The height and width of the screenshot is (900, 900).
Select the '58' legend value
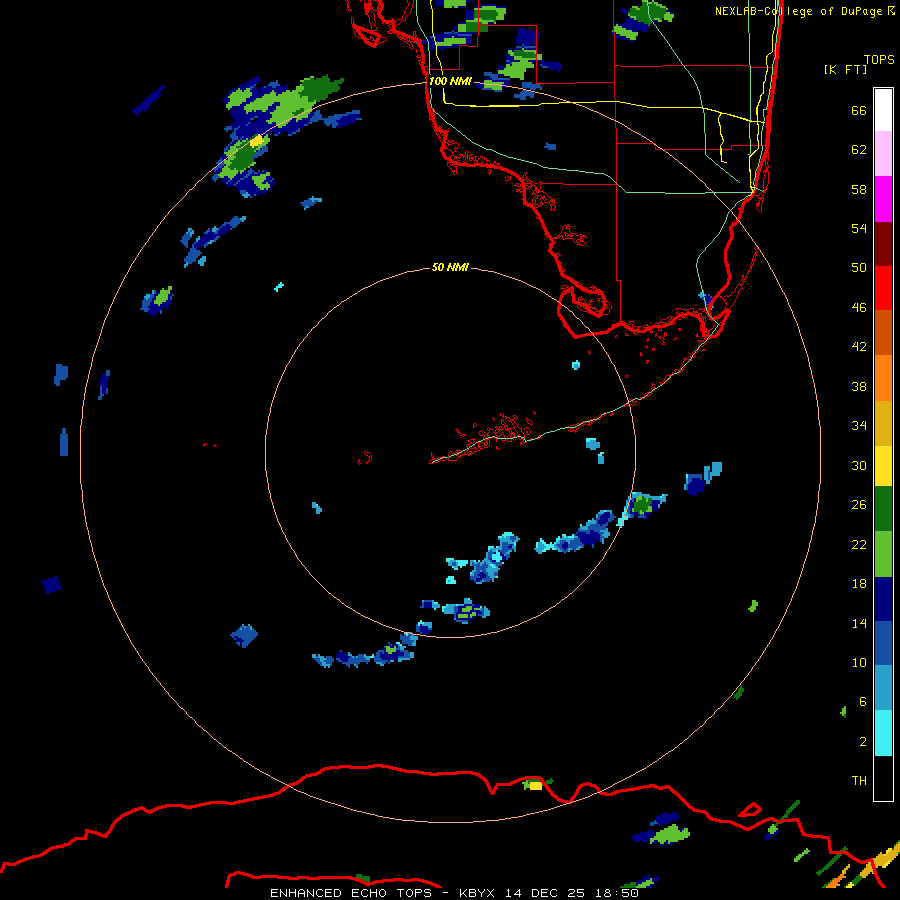[x=859, y=189]
